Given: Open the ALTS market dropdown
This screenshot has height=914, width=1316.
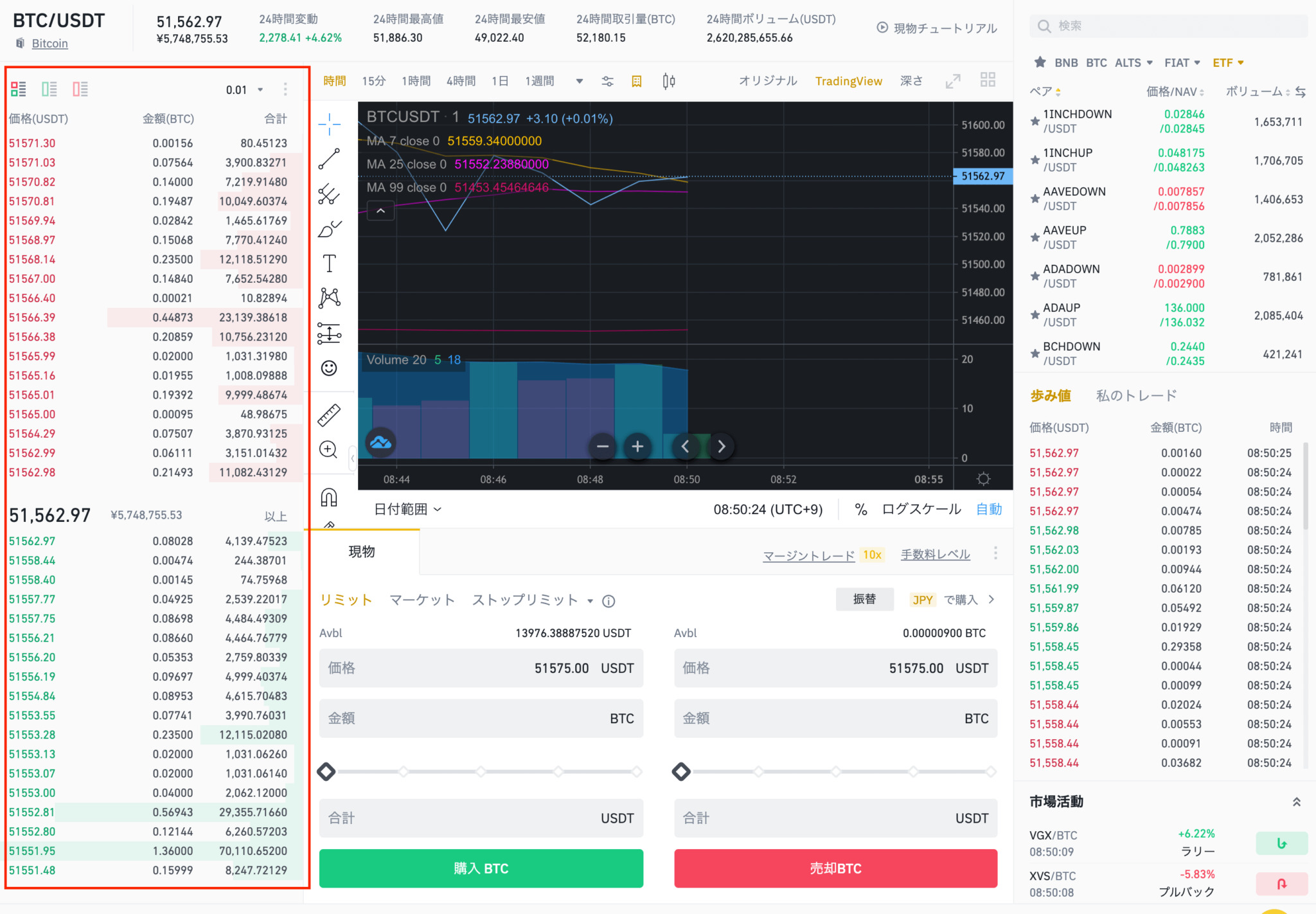Looking at the screenshot, I should pyautogui.click(x=1134, y=63).
